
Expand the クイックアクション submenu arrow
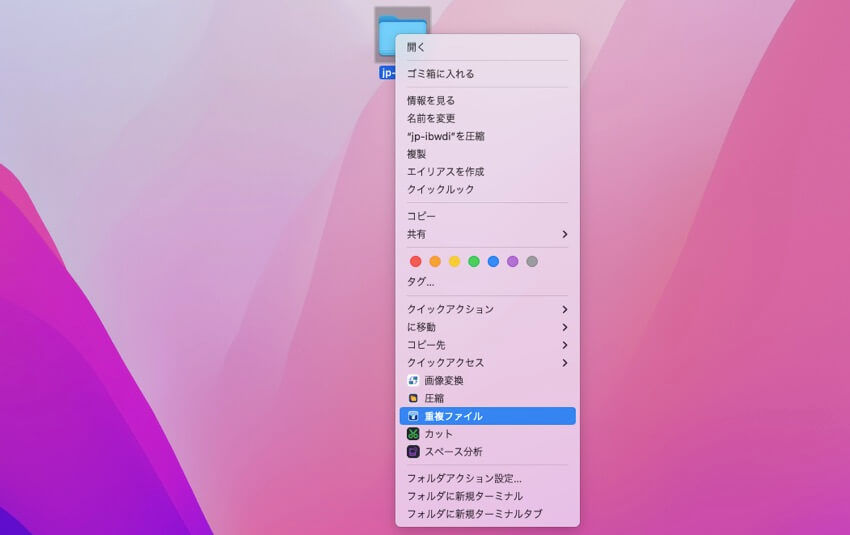[565, 310]
